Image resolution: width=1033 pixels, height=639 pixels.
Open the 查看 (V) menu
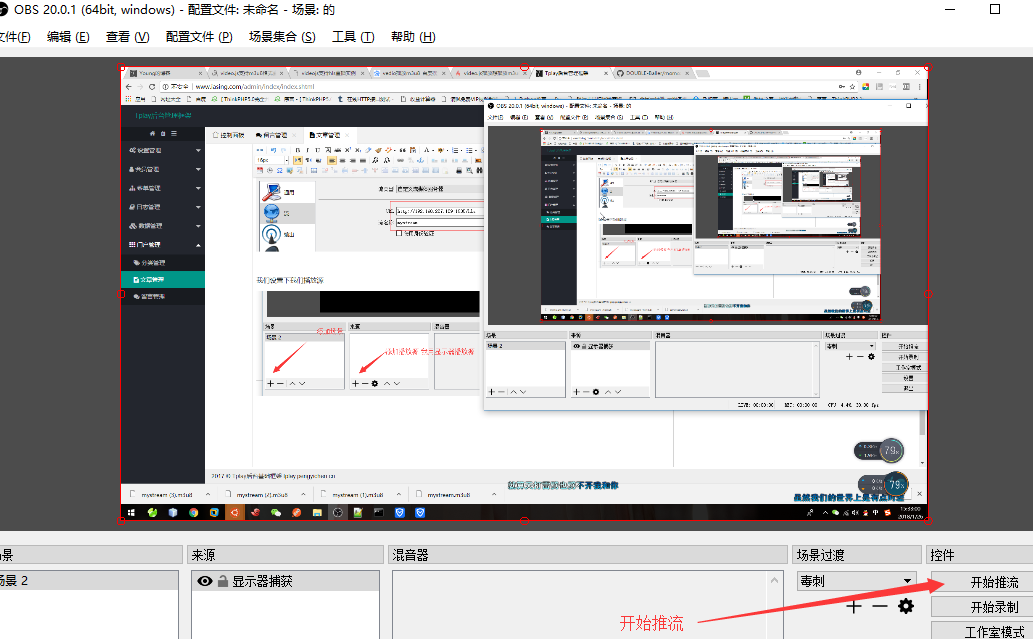click(x=127, y=37)
